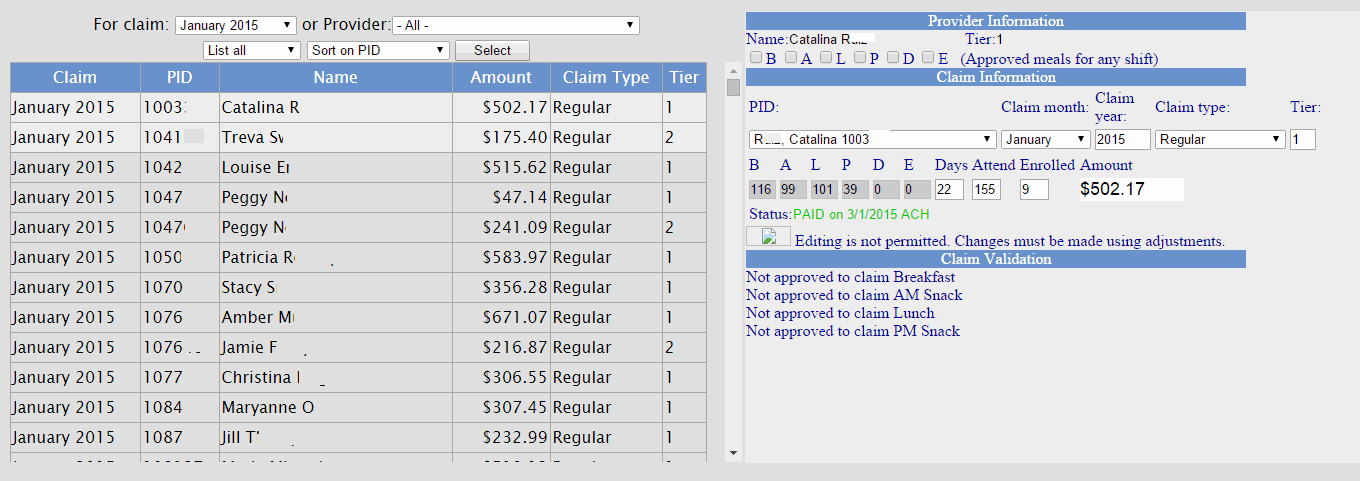Open the Claim type Regular dropdown
1360x481 pixels.
(x=1220, y=140)
